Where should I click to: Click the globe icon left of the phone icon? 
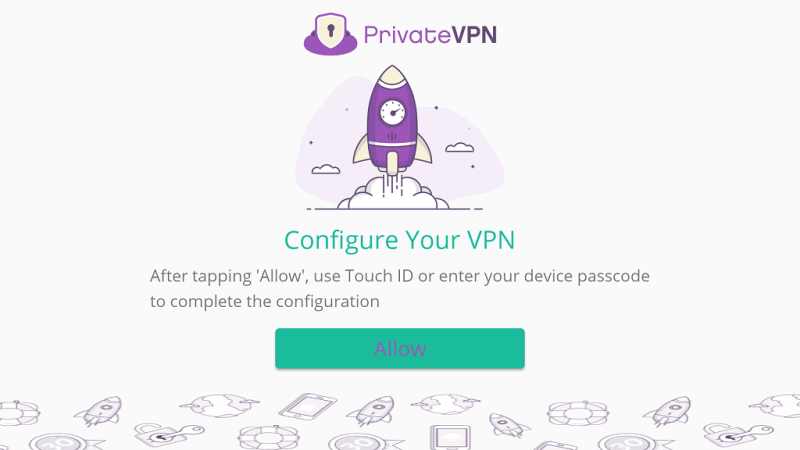219,405
